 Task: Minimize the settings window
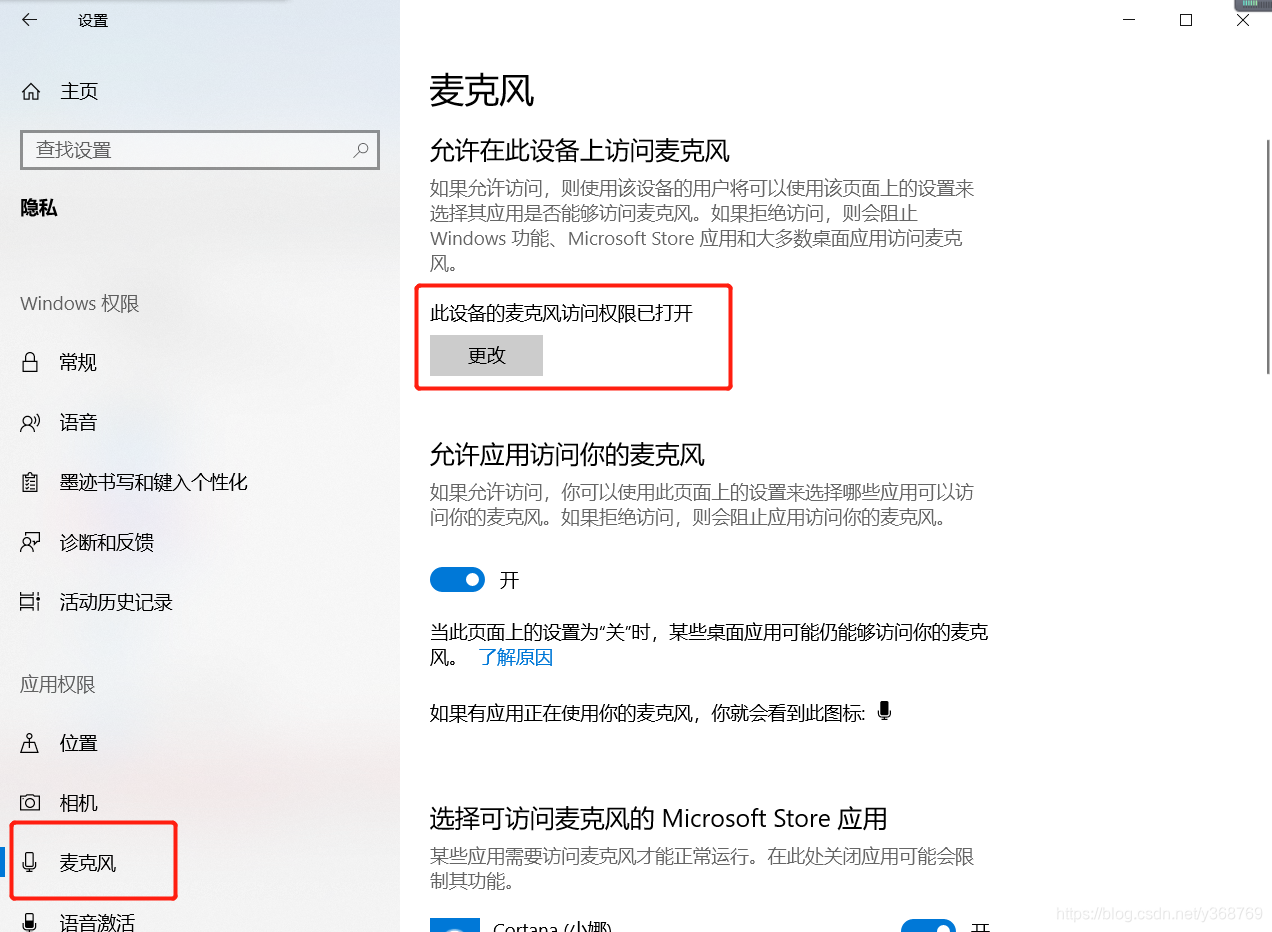1128,20
